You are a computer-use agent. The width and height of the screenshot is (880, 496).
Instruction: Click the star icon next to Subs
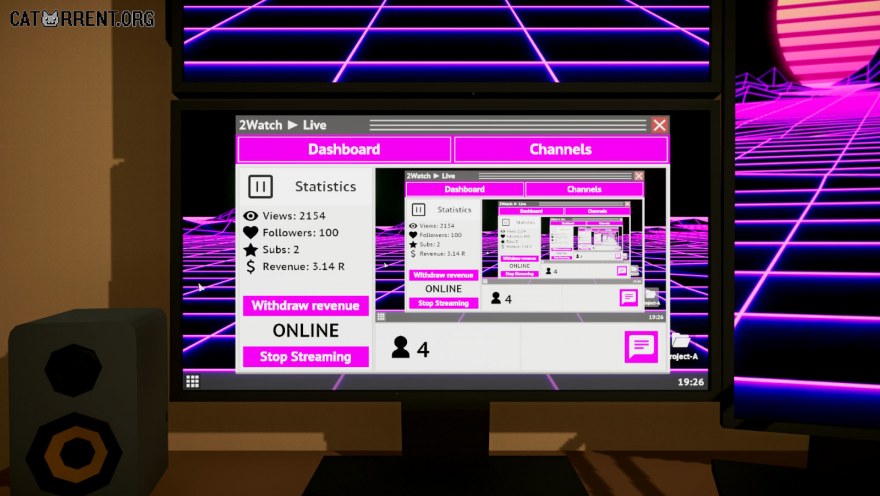[250, 249]
